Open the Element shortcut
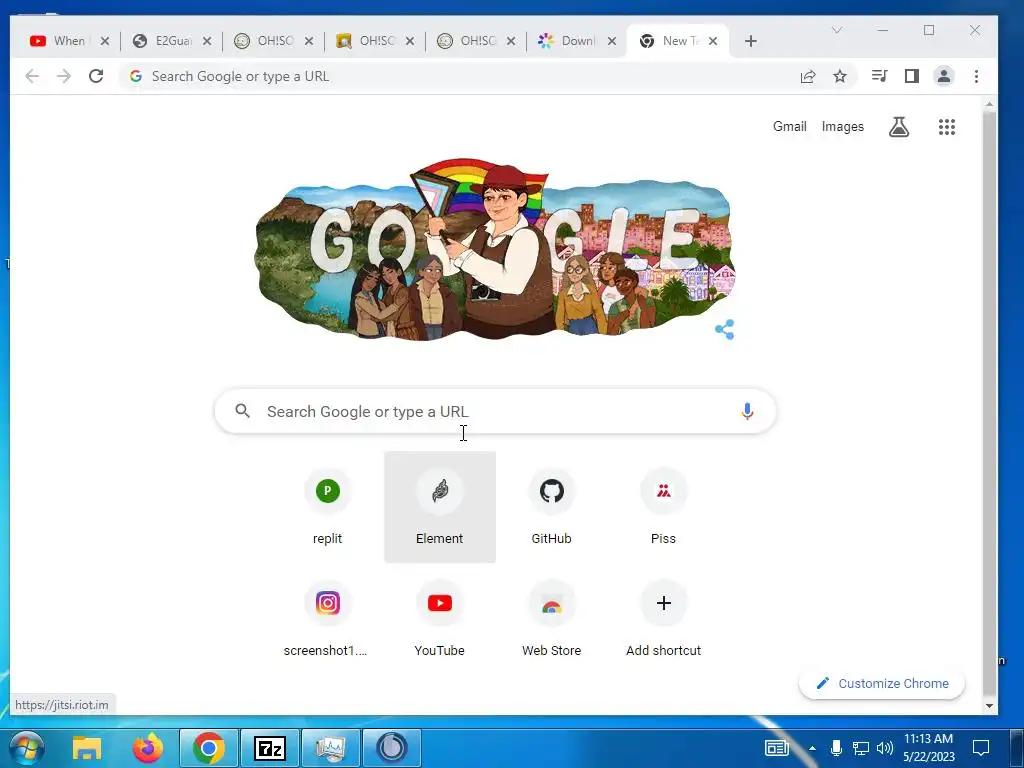Image resolution: width=1024 pixels, height=768 pixels. [x=440, y=507]
